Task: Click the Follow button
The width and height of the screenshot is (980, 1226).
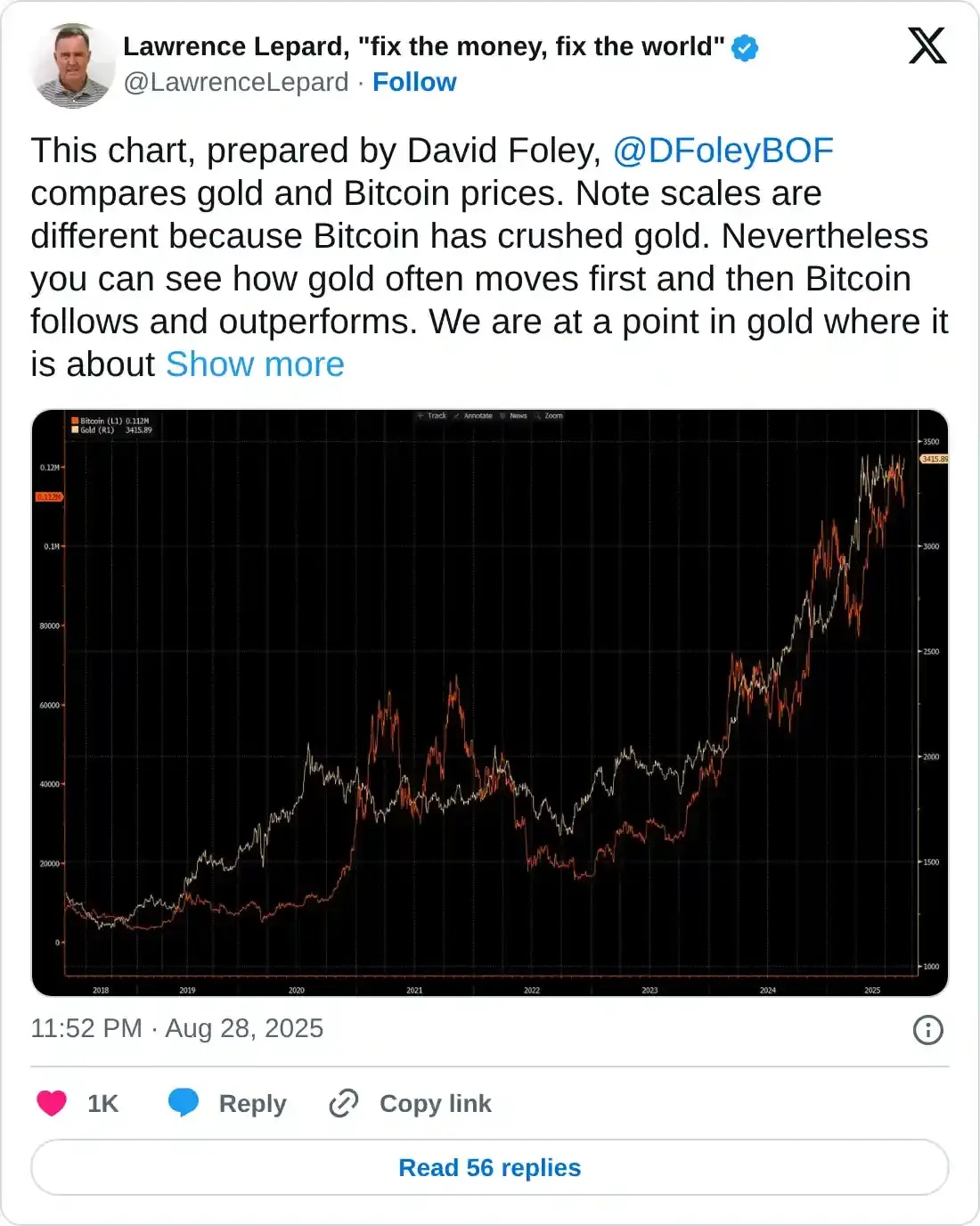Action: click(413, 81)
